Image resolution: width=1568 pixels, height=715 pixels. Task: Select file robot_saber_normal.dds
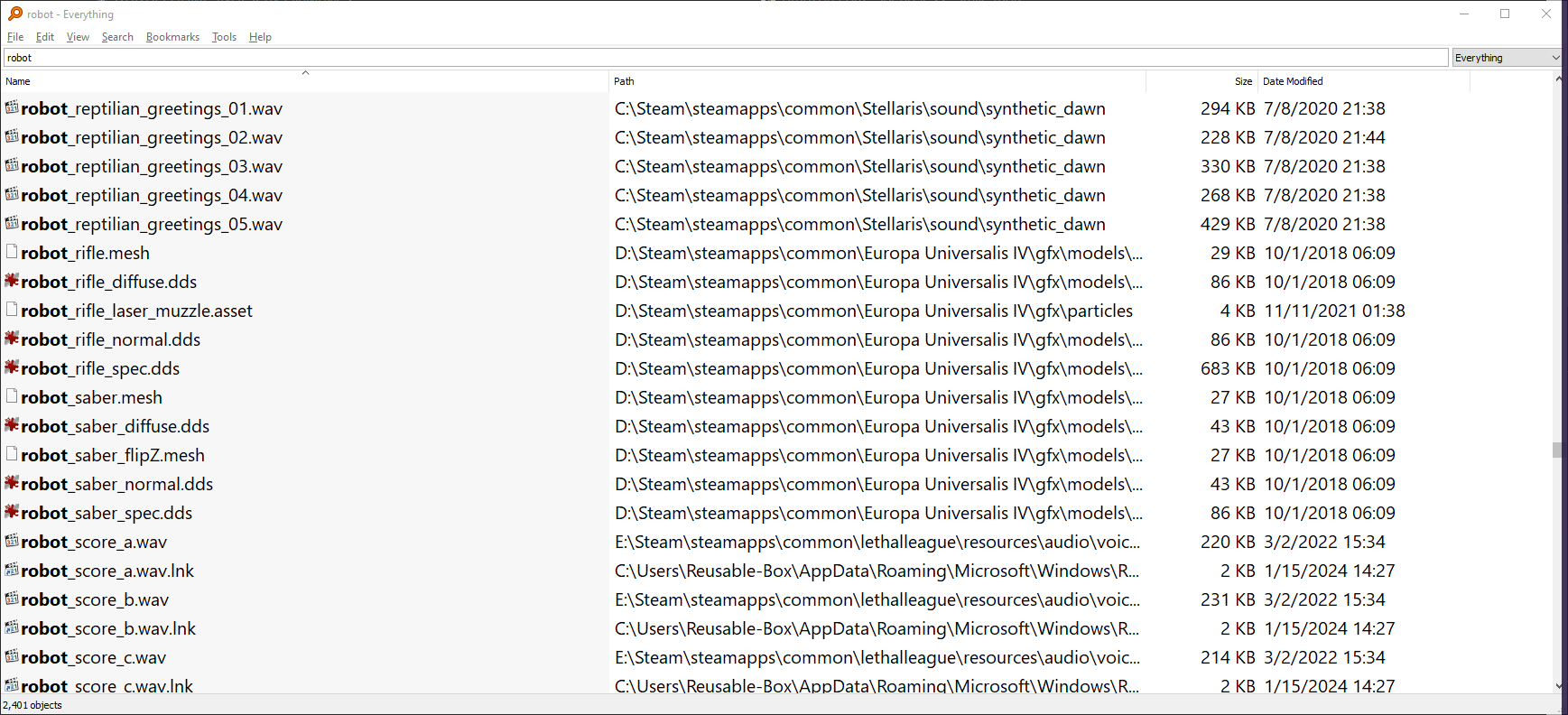[117, 484]
